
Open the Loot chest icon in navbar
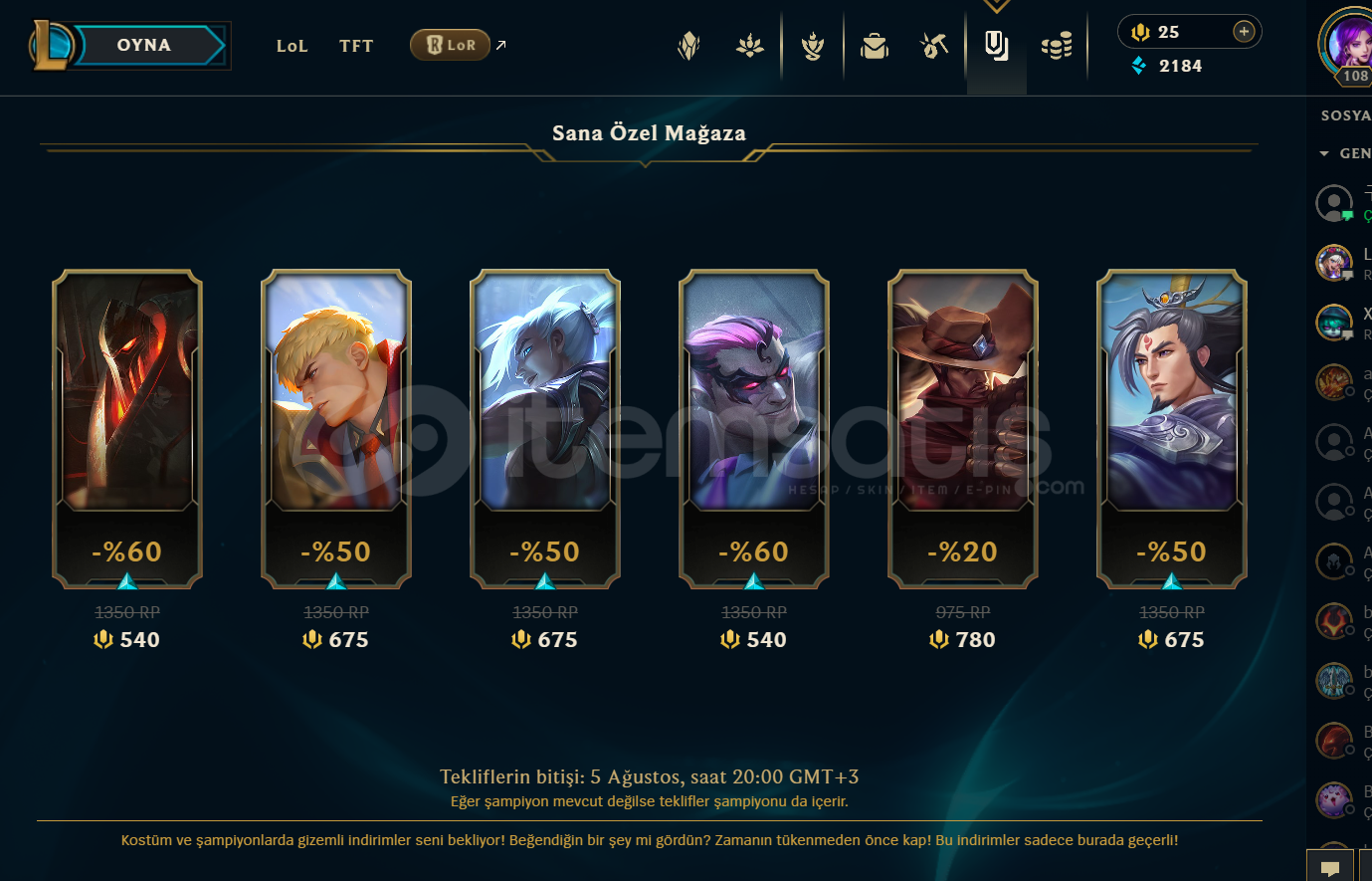875,46
